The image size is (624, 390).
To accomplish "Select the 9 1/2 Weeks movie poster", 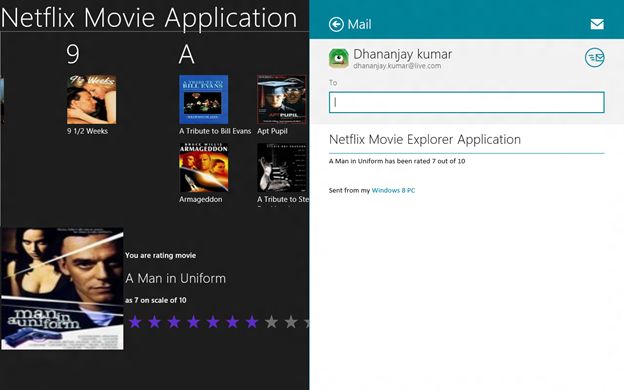I will click(x=92, y=99).
